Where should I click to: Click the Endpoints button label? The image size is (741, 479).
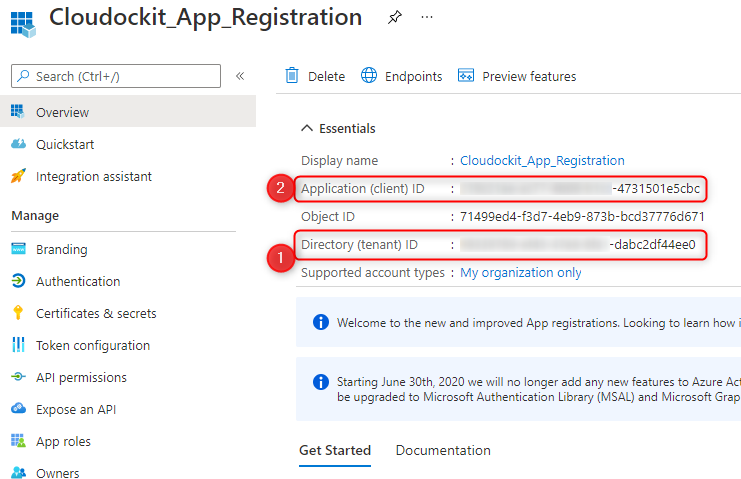414,76
